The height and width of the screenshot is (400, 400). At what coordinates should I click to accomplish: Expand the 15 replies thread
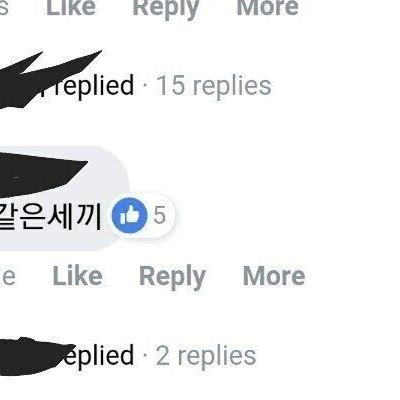pyautogui.click(x=214, y=86)
